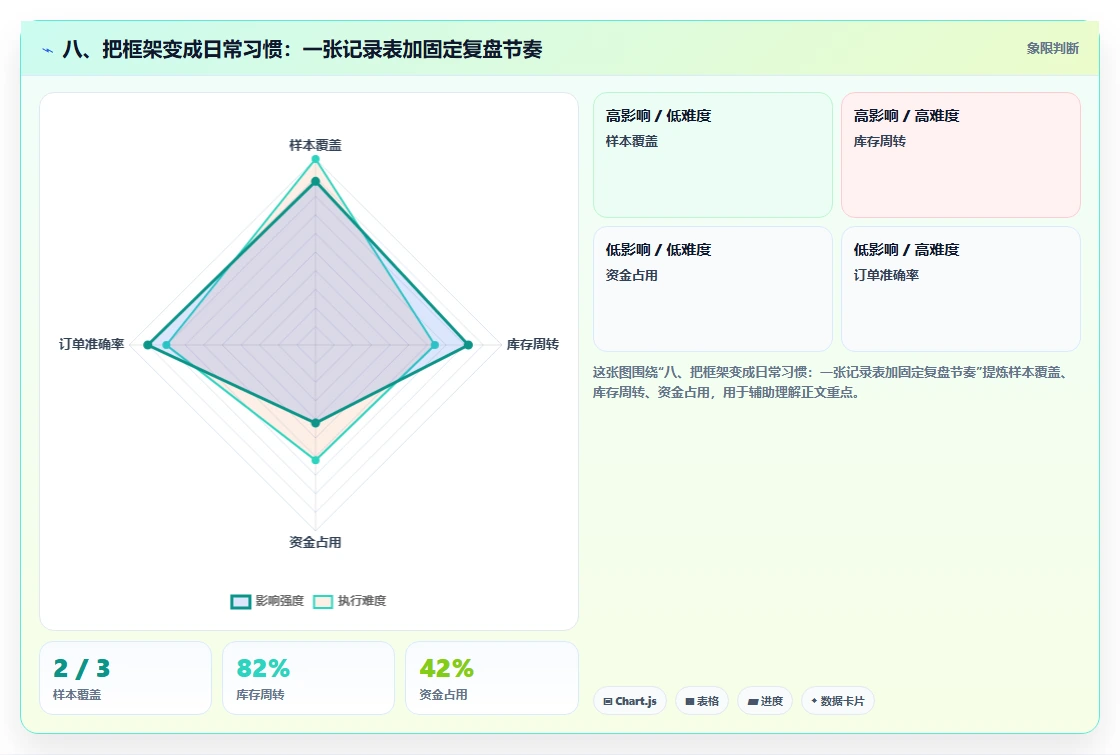Click the 42% 资金占用 stat card
This screenshot has width=1120, height=755.
(x=491, y=678)
